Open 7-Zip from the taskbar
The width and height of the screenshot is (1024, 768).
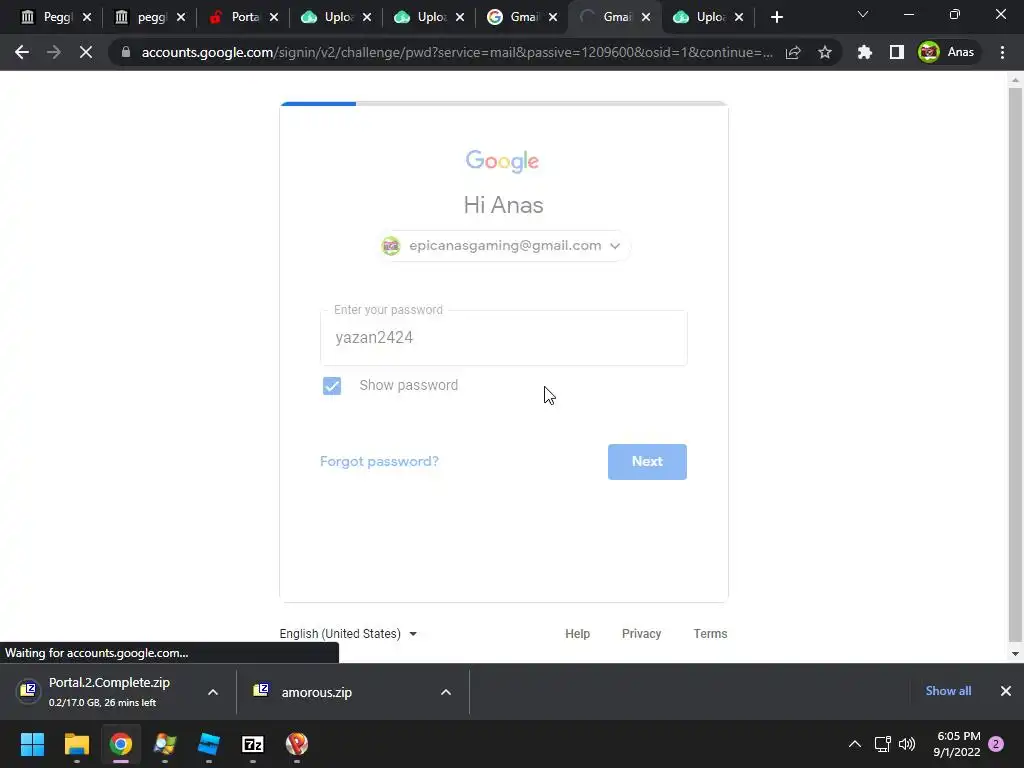pyautogui.click(x=253, y=744)
